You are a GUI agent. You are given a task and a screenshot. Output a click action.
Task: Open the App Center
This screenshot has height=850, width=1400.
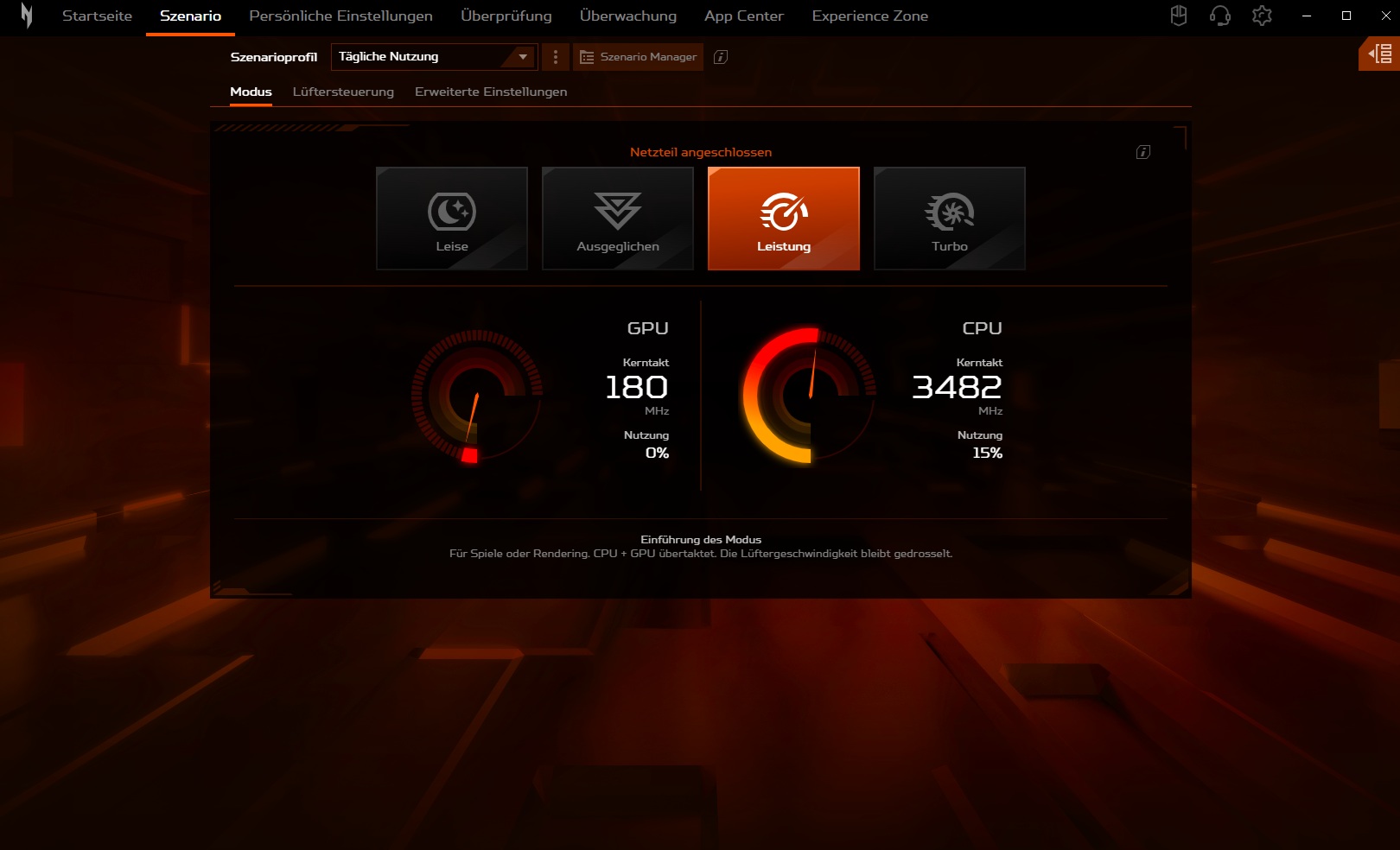(x=744, y=16)
